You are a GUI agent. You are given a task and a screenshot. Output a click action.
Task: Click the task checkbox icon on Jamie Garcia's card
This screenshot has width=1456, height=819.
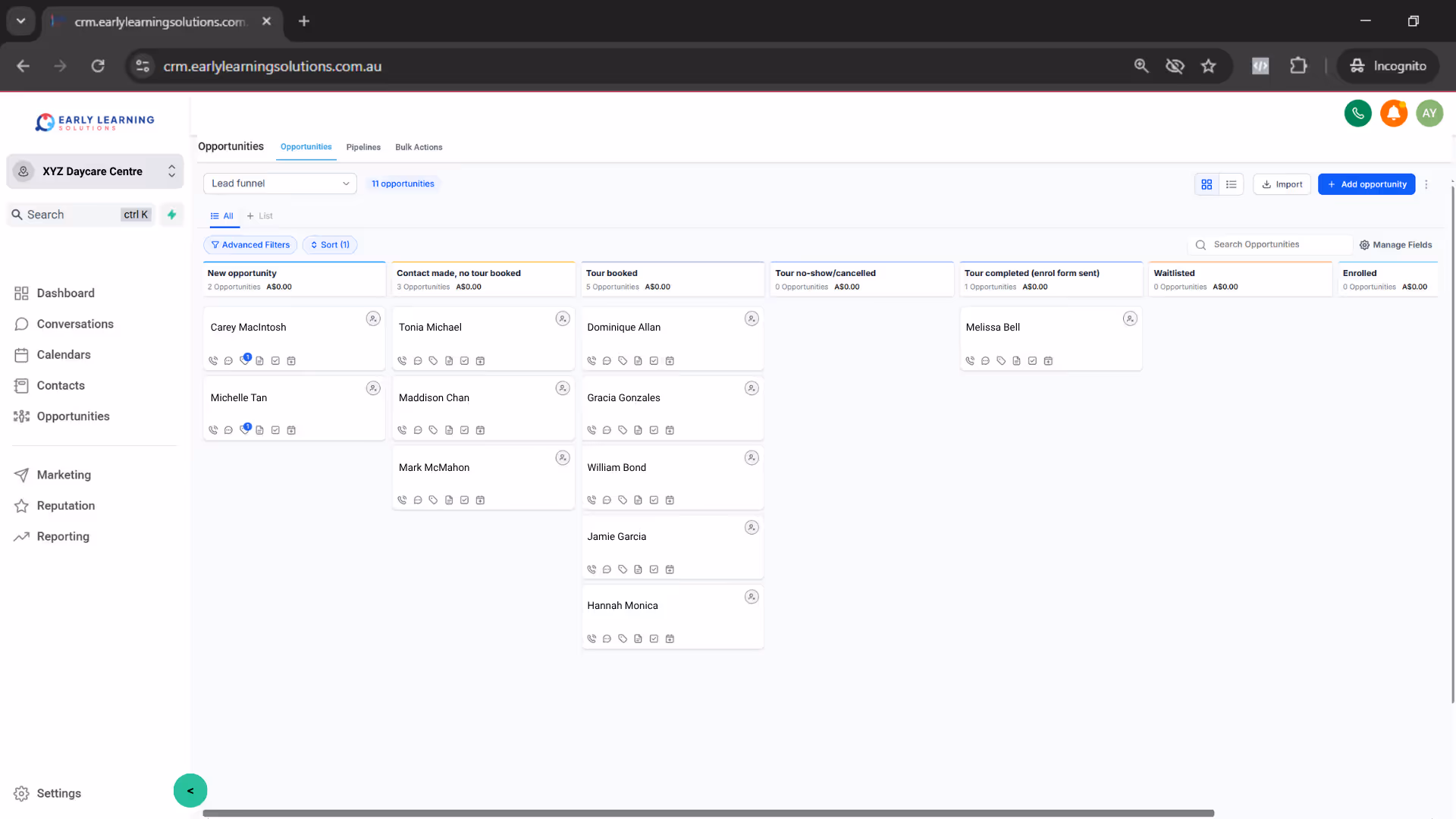pyautogui.click(x=654, y=570)
